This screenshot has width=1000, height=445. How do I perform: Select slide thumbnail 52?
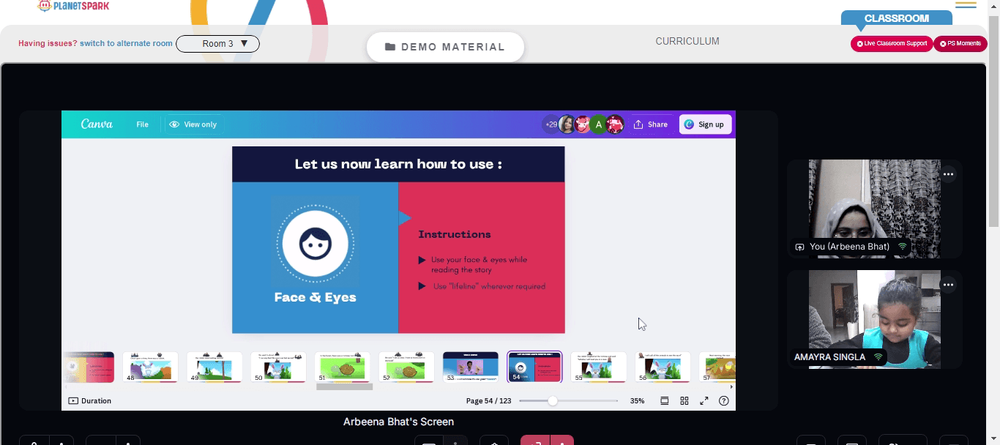coord(406,367)
